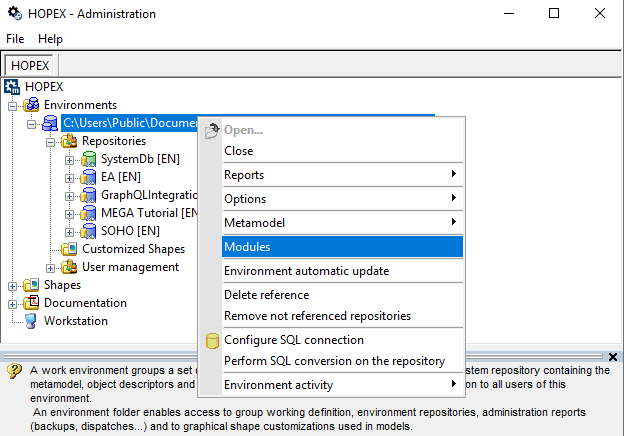The image size is (624, 436).
Task: Click the Environments folder icon
Action: [x=32, y=105]
